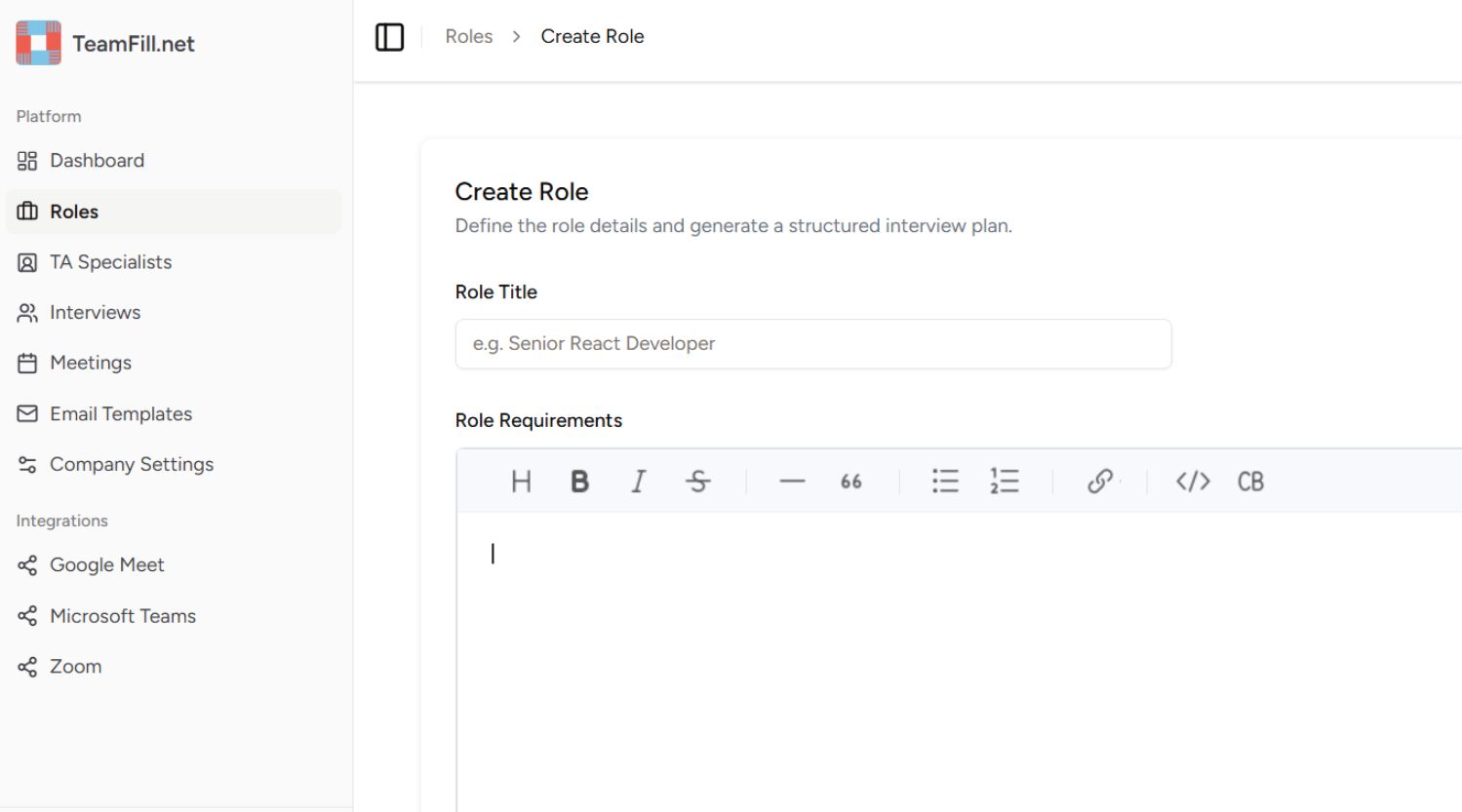Screen dimensions: 1462x812
Task: Apply Italic formatting
Action: (x=638, y=481)
